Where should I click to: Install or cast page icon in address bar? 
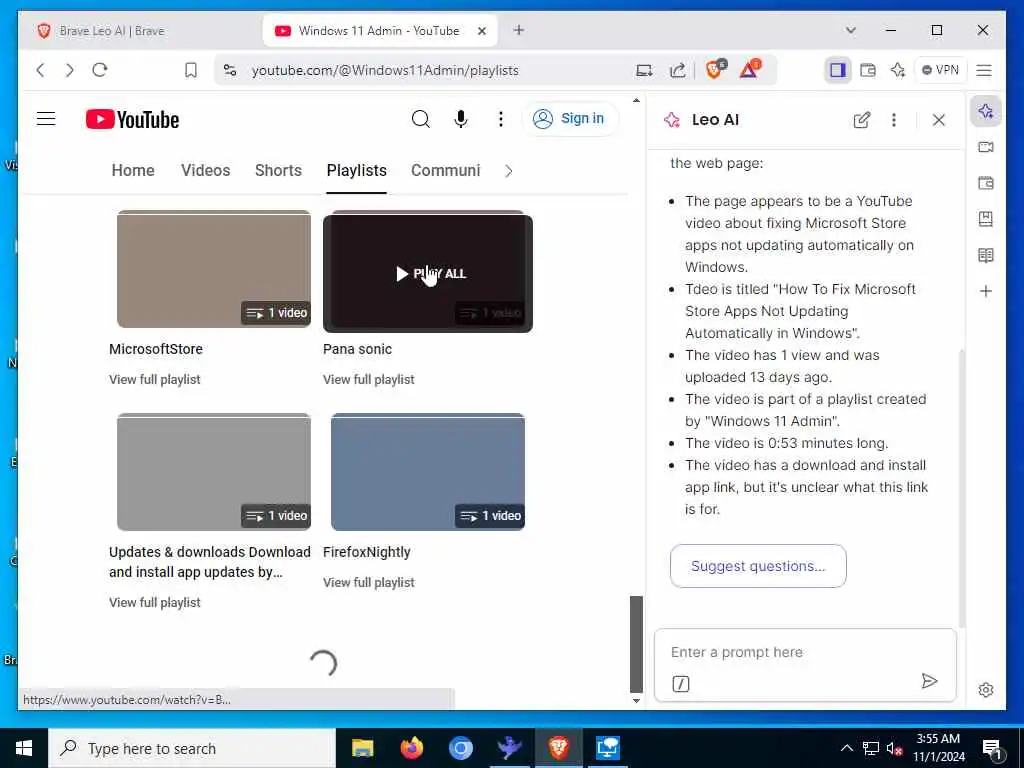[644, 70]
